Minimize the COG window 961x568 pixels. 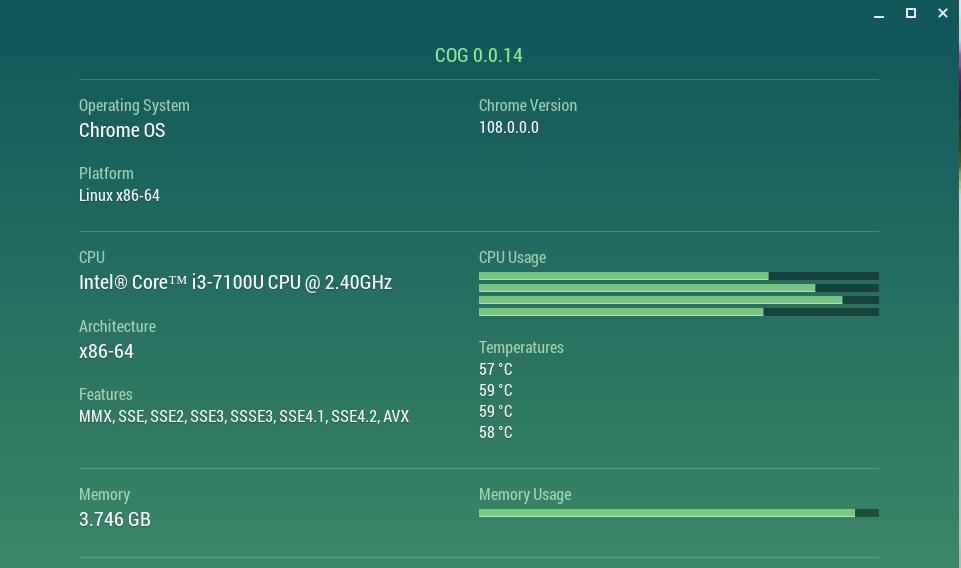click(879, 14)
